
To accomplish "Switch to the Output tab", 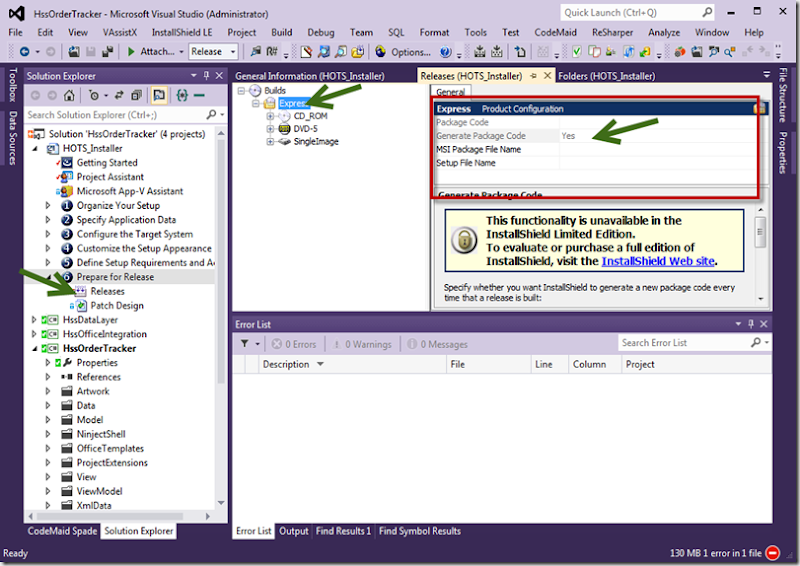I will coord(294,531).
